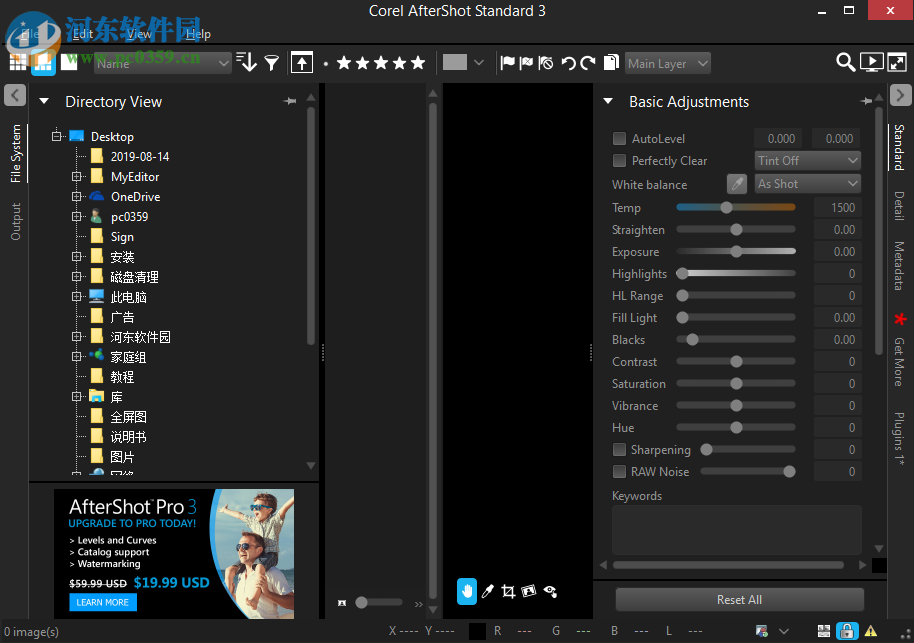914x643 pixels.
Task: Select the Straighten eyedropper tool
Action: (x=488, y=591)
